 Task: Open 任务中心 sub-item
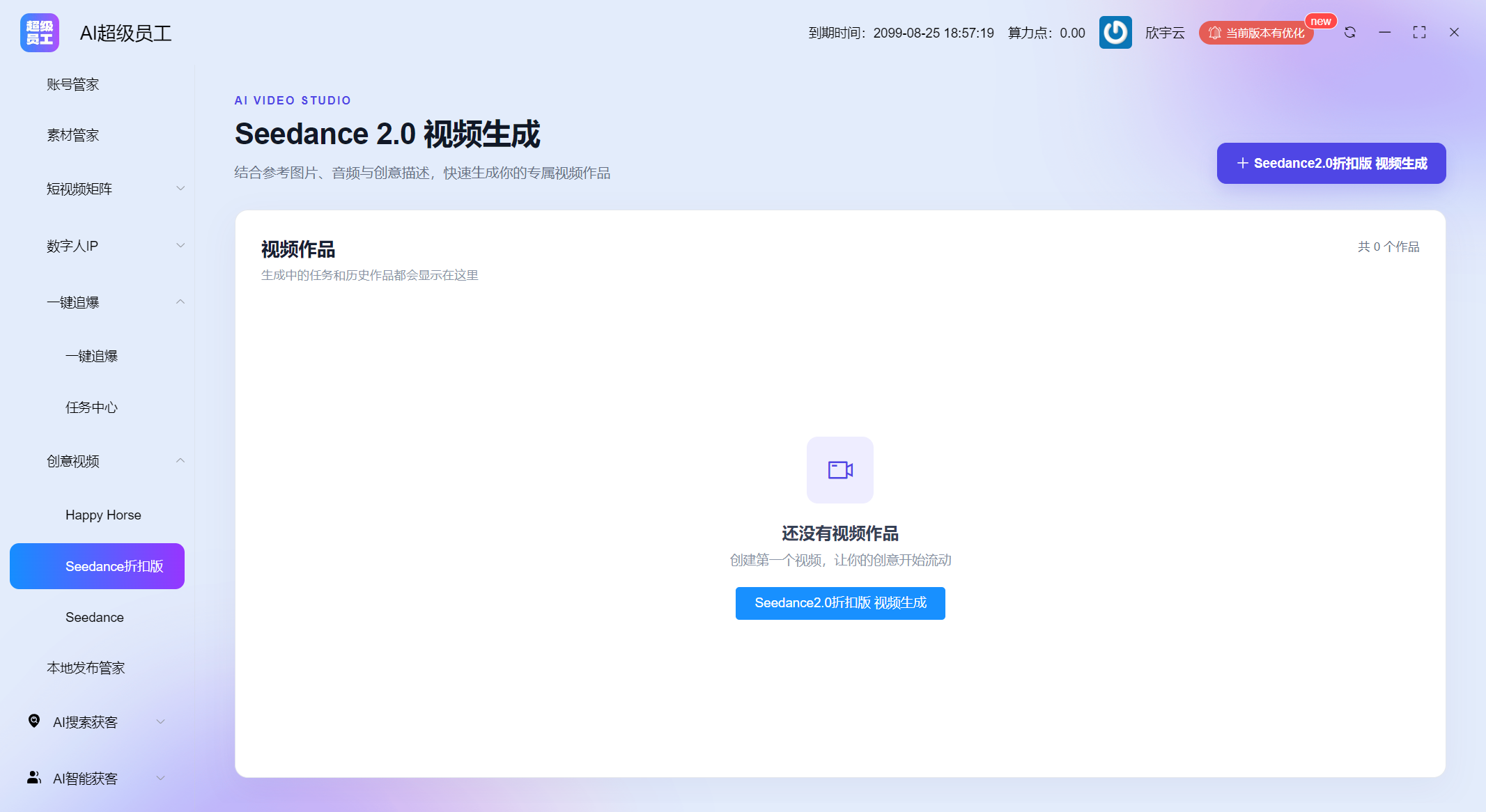98,407
